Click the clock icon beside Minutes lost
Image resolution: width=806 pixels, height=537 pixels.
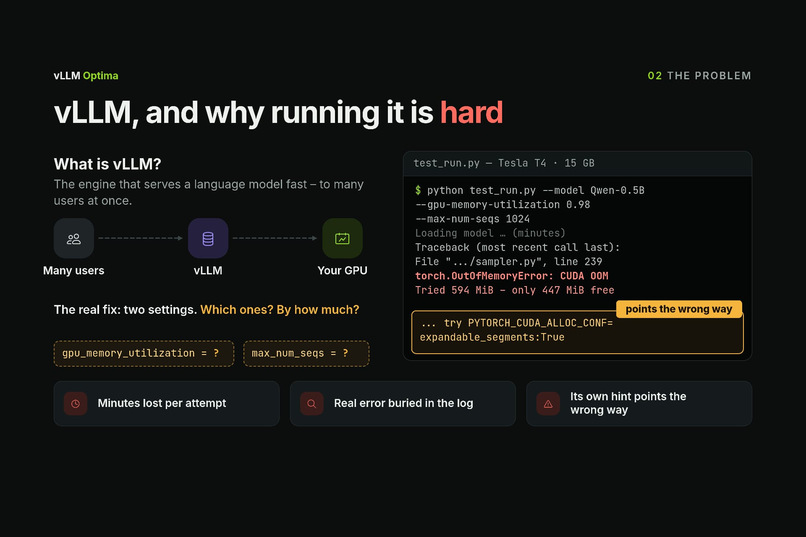76,403
